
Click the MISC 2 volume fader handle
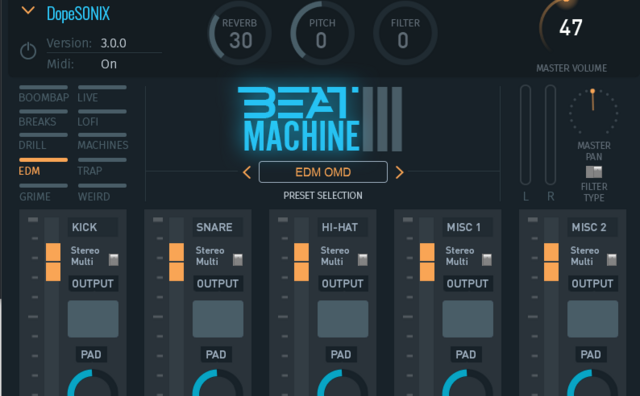tap(551, 262)
